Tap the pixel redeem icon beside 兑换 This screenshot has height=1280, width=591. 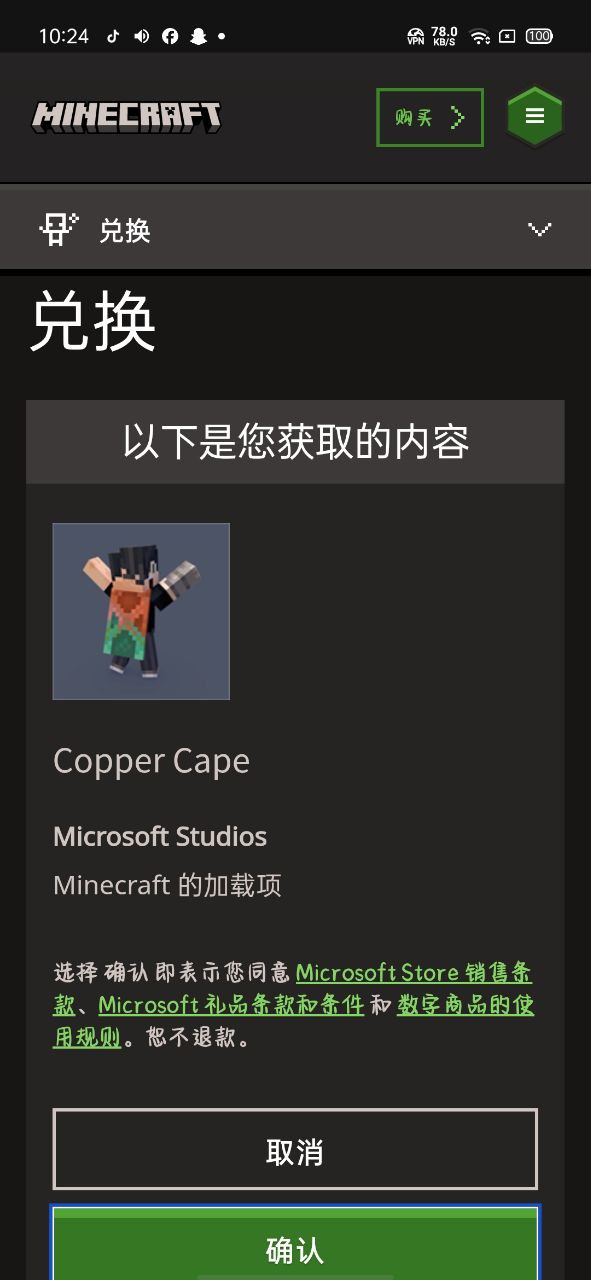58,229
